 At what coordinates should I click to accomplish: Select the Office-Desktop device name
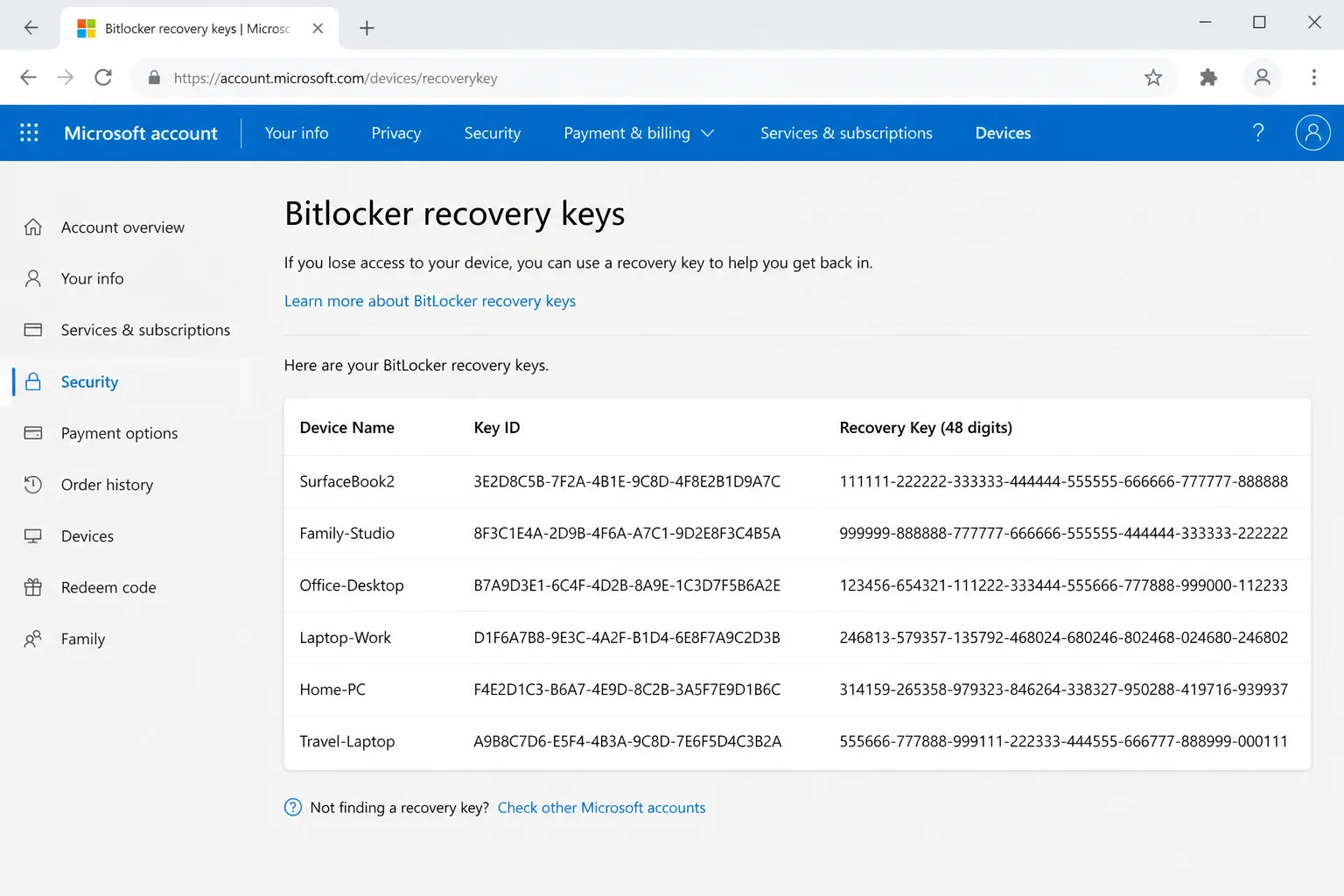pyautogui.click(x=352, y=585)
